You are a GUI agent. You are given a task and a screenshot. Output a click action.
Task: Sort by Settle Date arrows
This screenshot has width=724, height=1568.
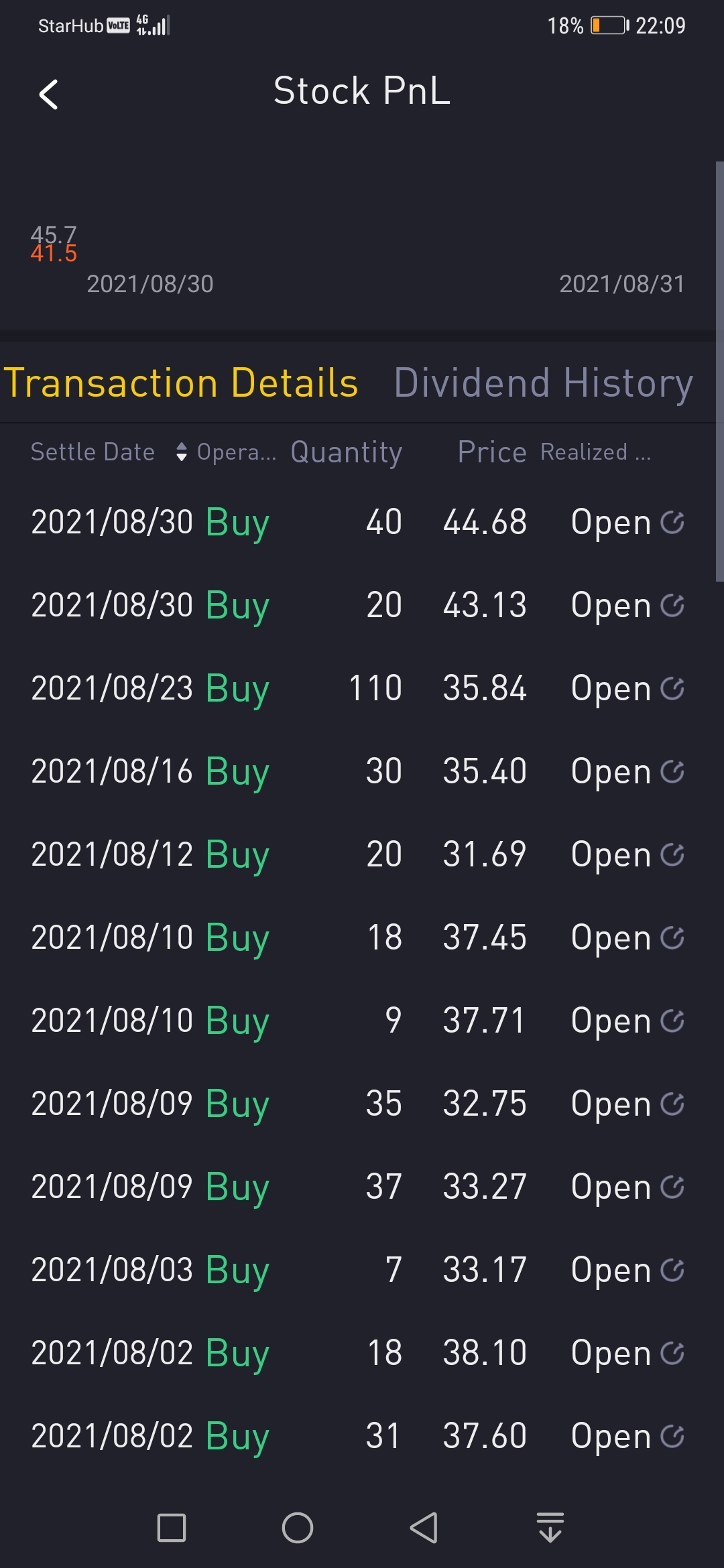pyautogui.click(x=181, y=452)
